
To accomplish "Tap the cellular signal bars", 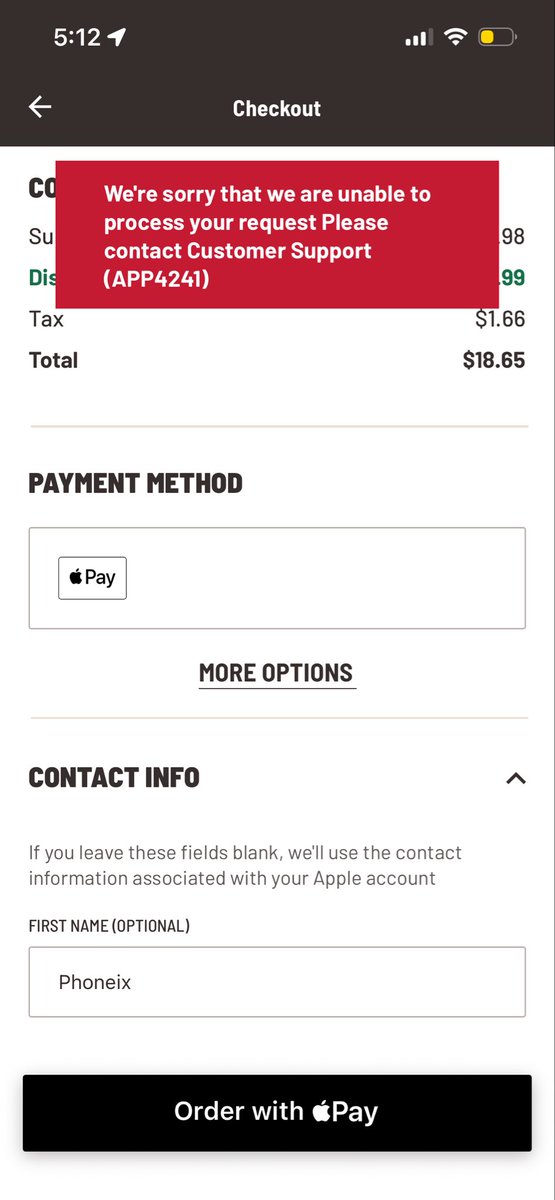I will [x=418, y=38].
